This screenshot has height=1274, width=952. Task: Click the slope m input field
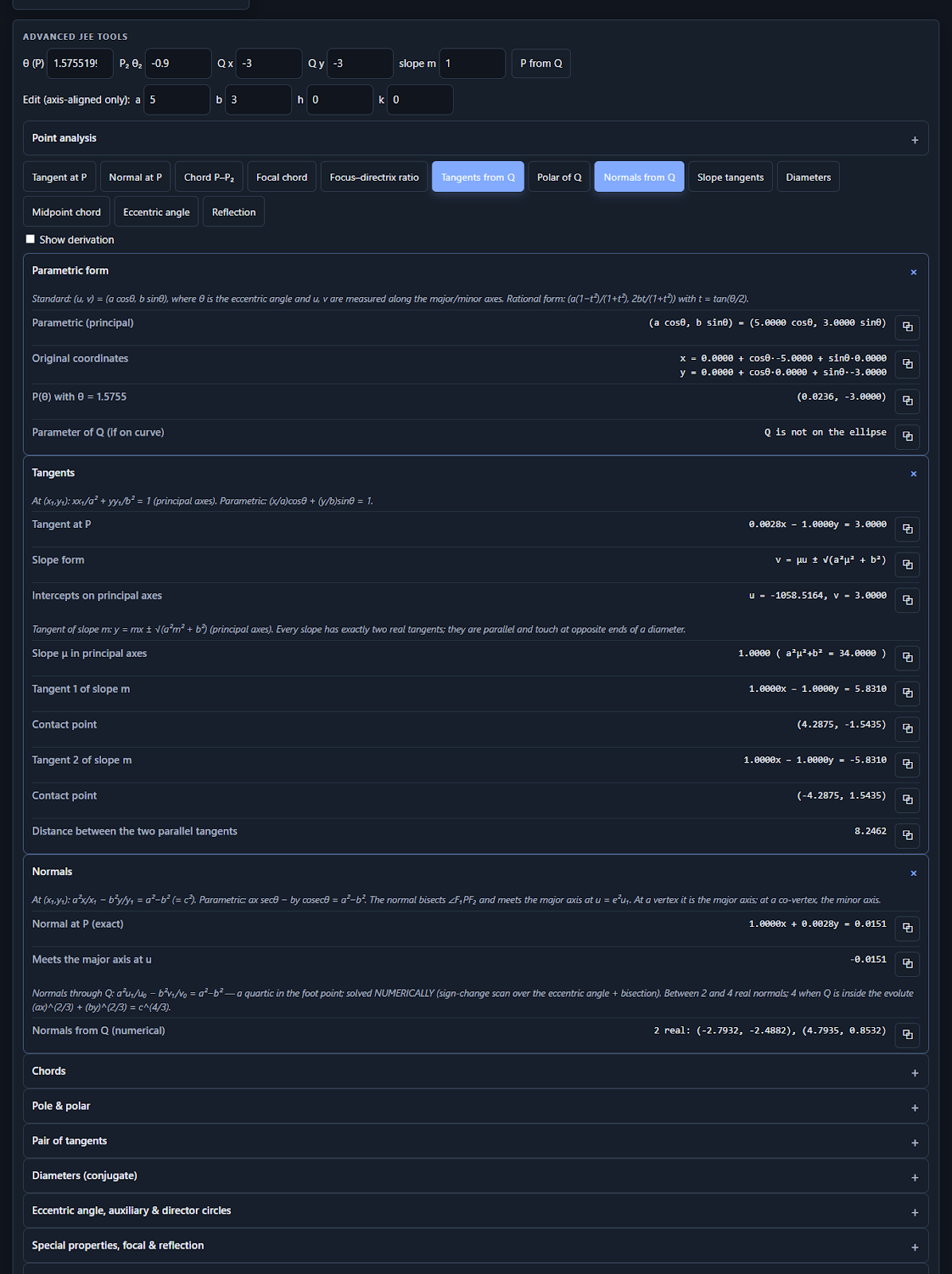point(472,64)
